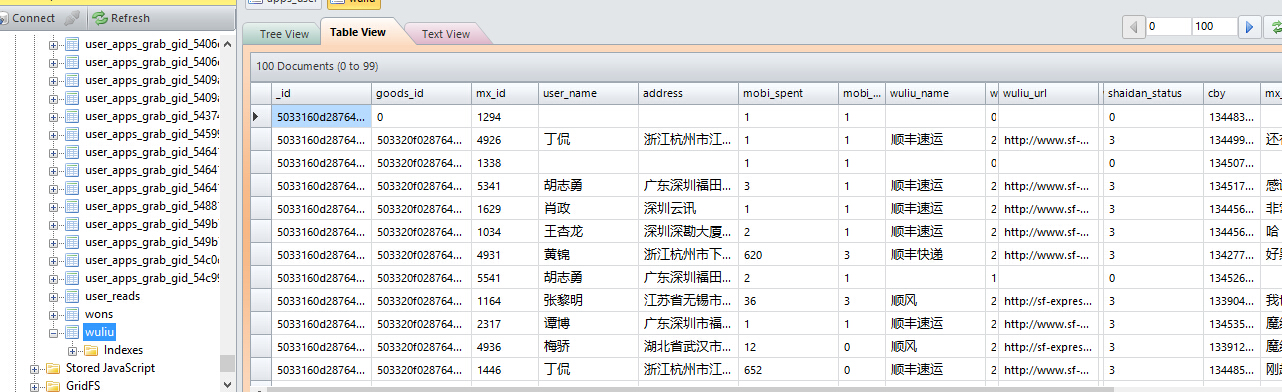1282x392 pixels.
Task: Click the icon of user_apps_grab_gid_54c9 collection
Action: (72, 278)
